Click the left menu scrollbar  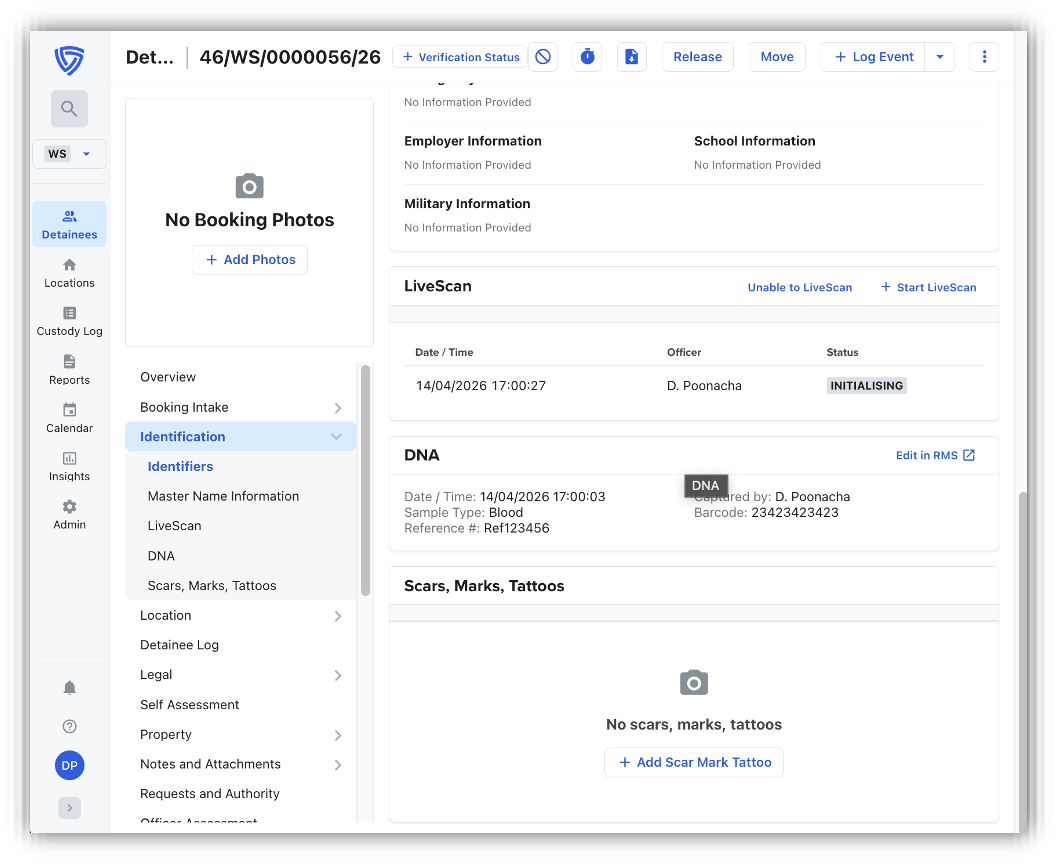click(x=365, y=480)
